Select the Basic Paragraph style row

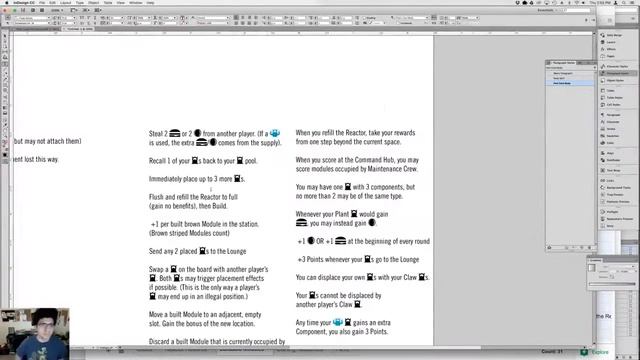coord(570,73)
